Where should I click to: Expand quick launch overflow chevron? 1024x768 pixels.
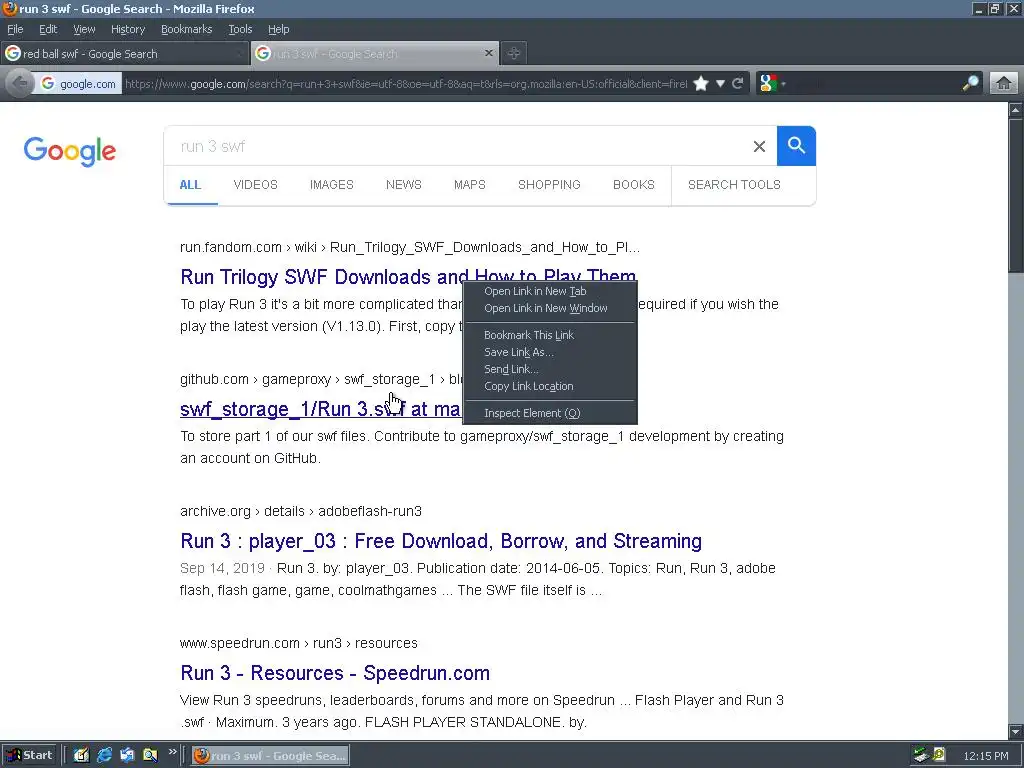(172, 752)
